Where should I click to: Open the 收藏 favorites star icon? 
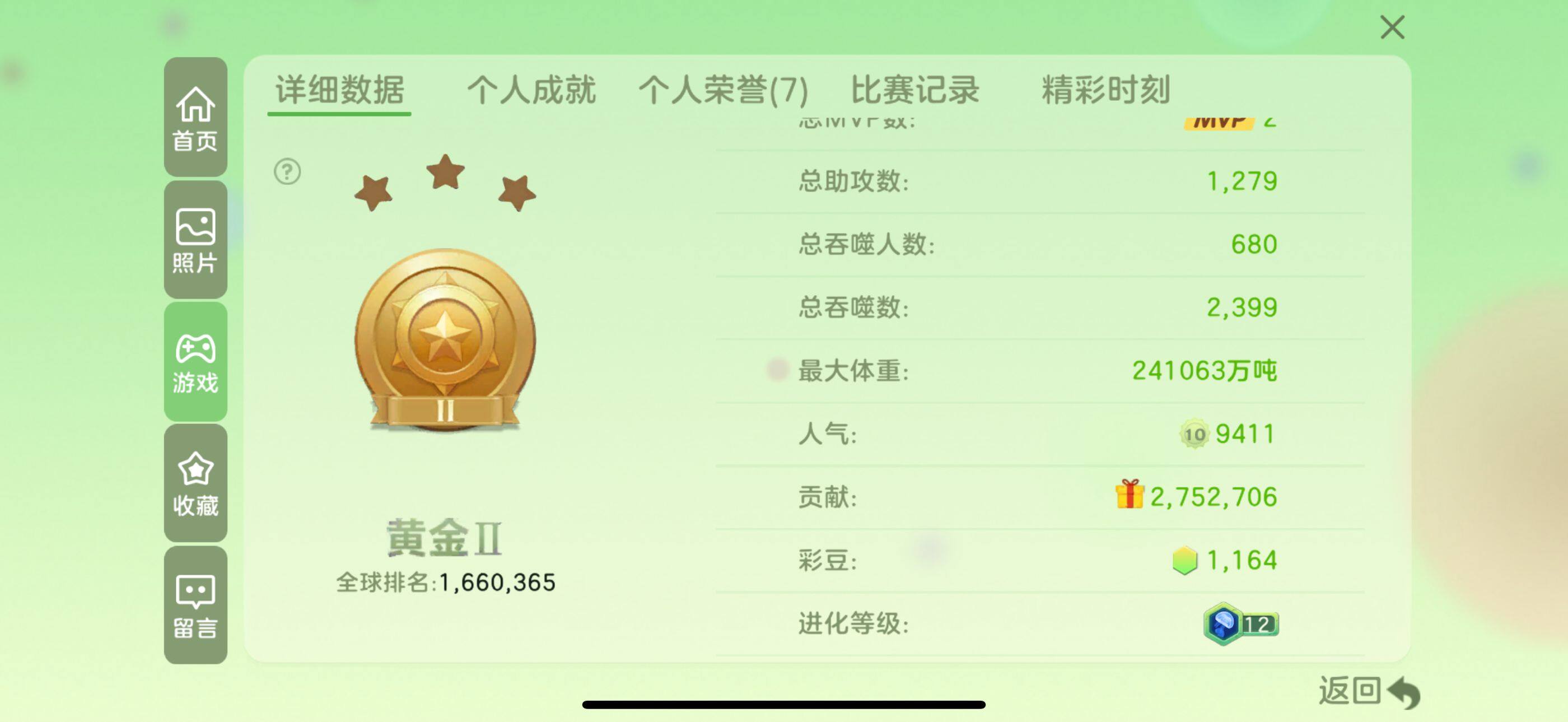[195, 483]
